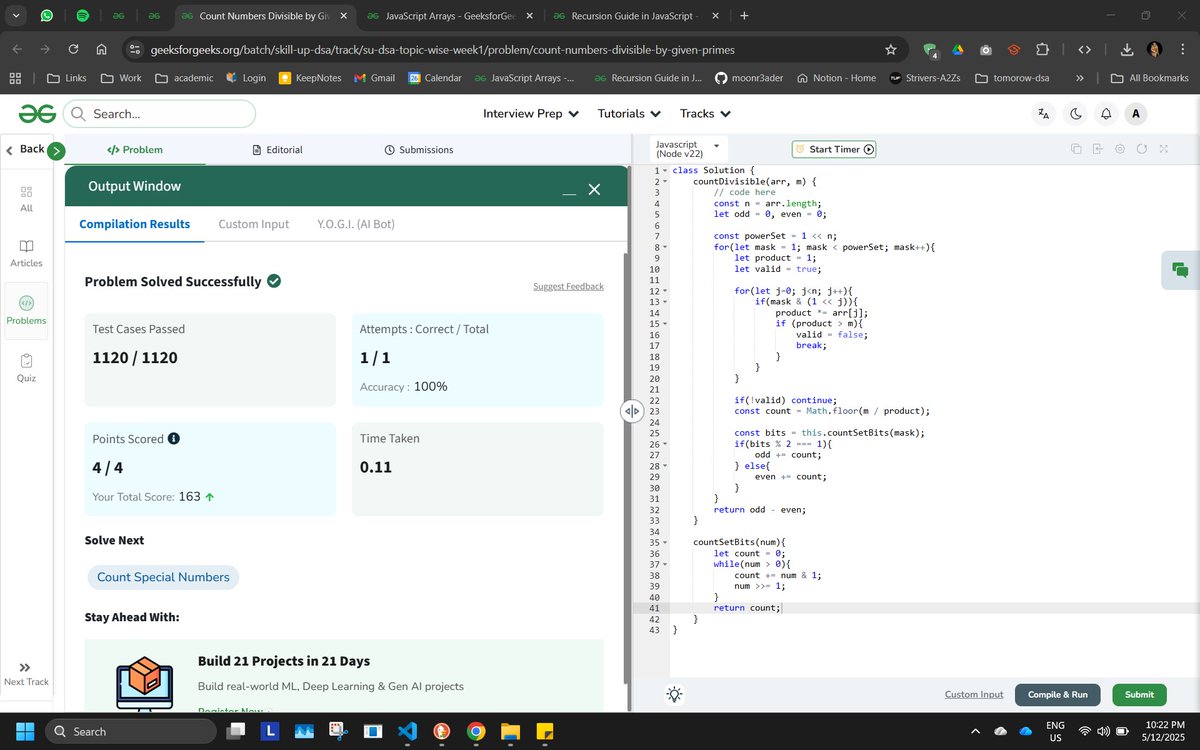This screenshot has width=1200, height=750.
Task: Click the GeeksforGeeks search box
Action: tap(159, 114)
